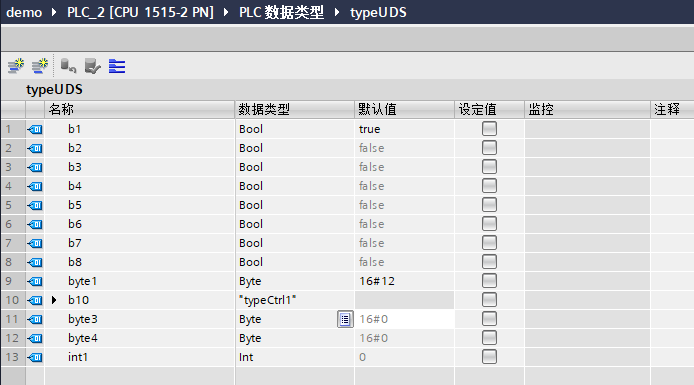Click the 默认值 column header
The image size is (694, 385).
click(x=405, y=109)
